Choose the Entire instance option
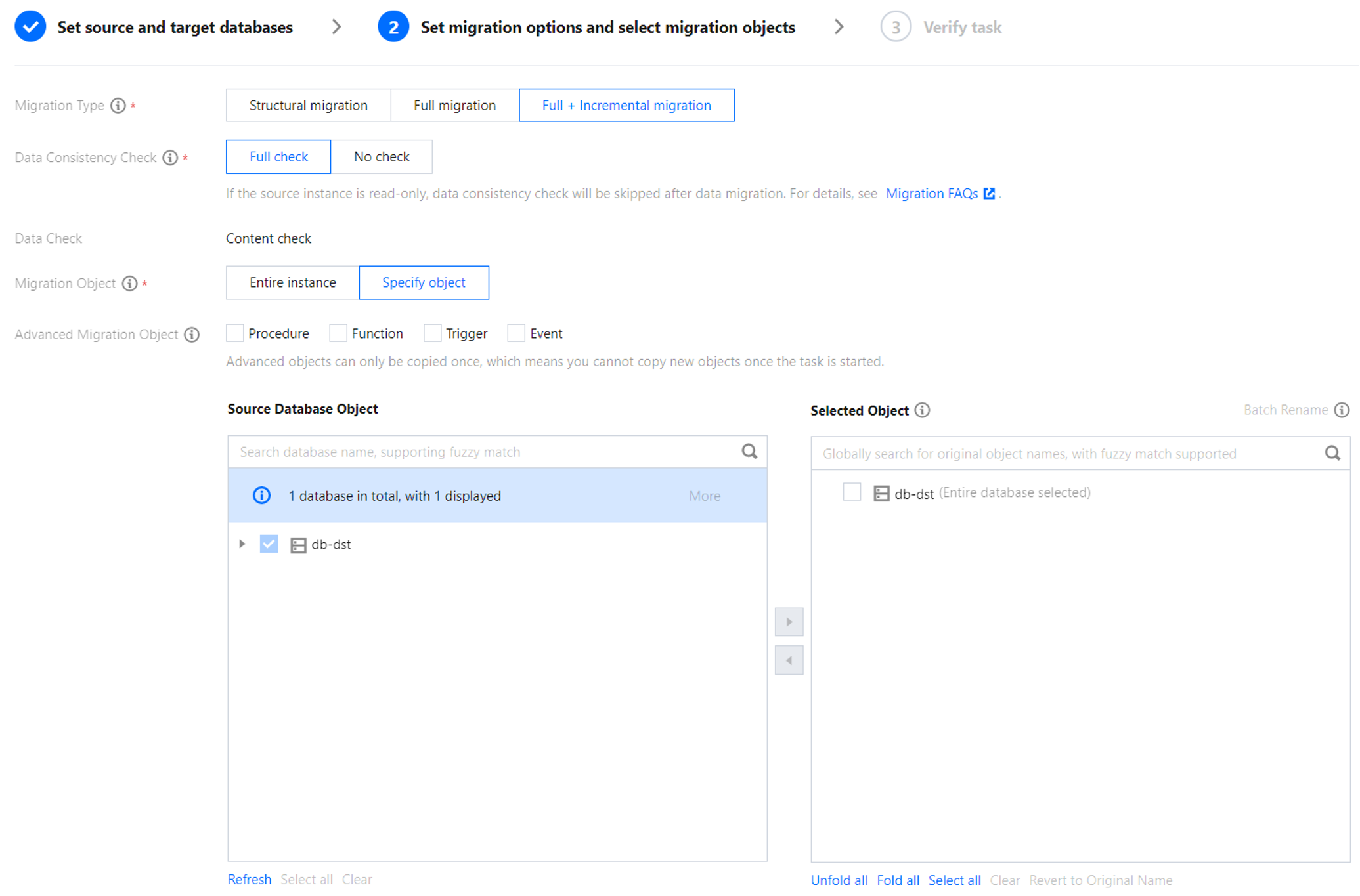1360x896 pixels. tap(292, 283)
